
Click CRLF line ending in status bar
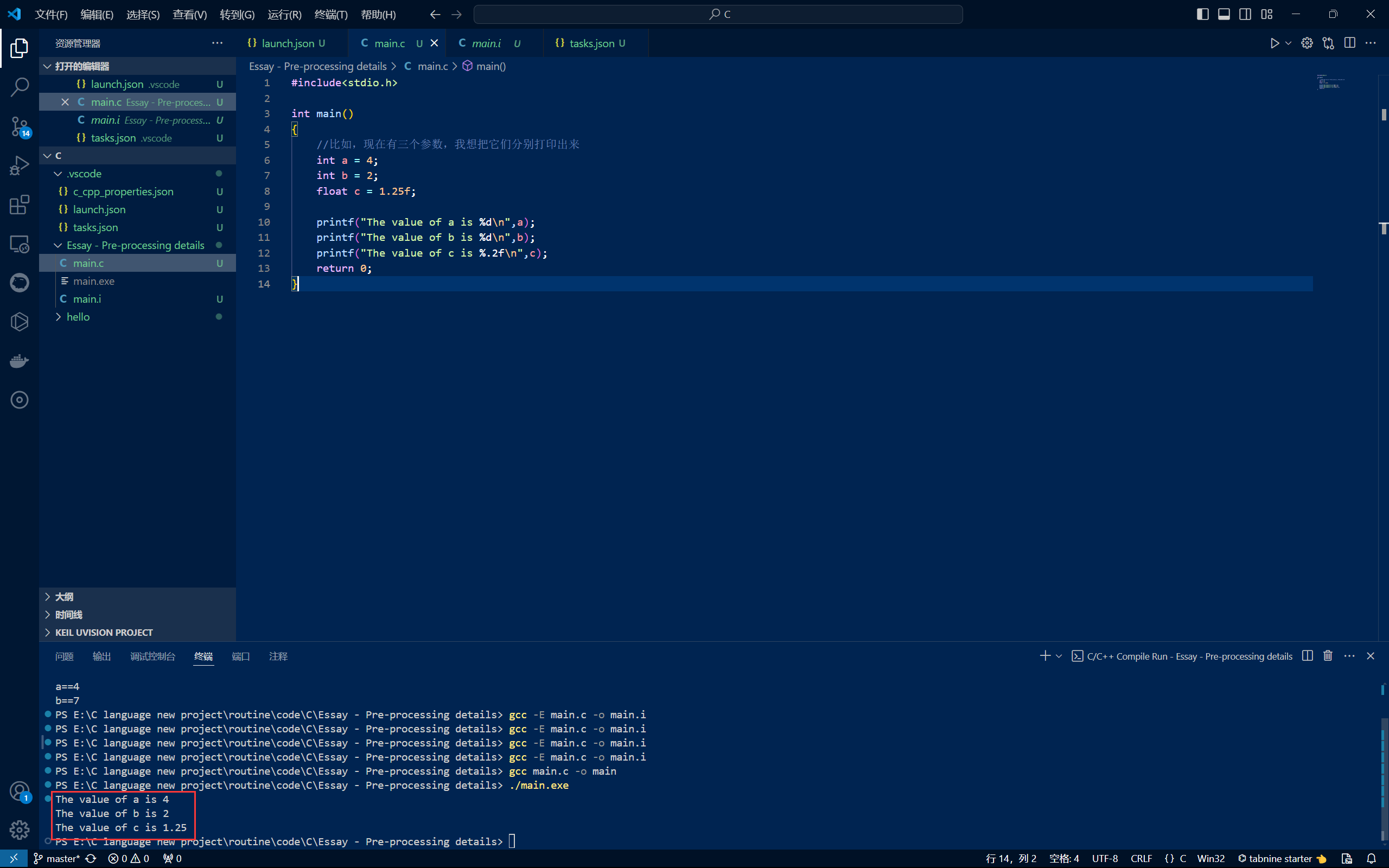pyautogui.click(x=1141, y=858)
